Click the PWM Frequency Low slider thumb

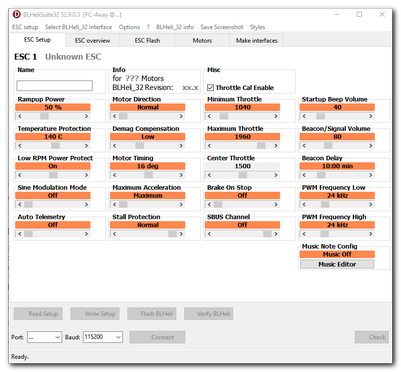pos(325,204)
